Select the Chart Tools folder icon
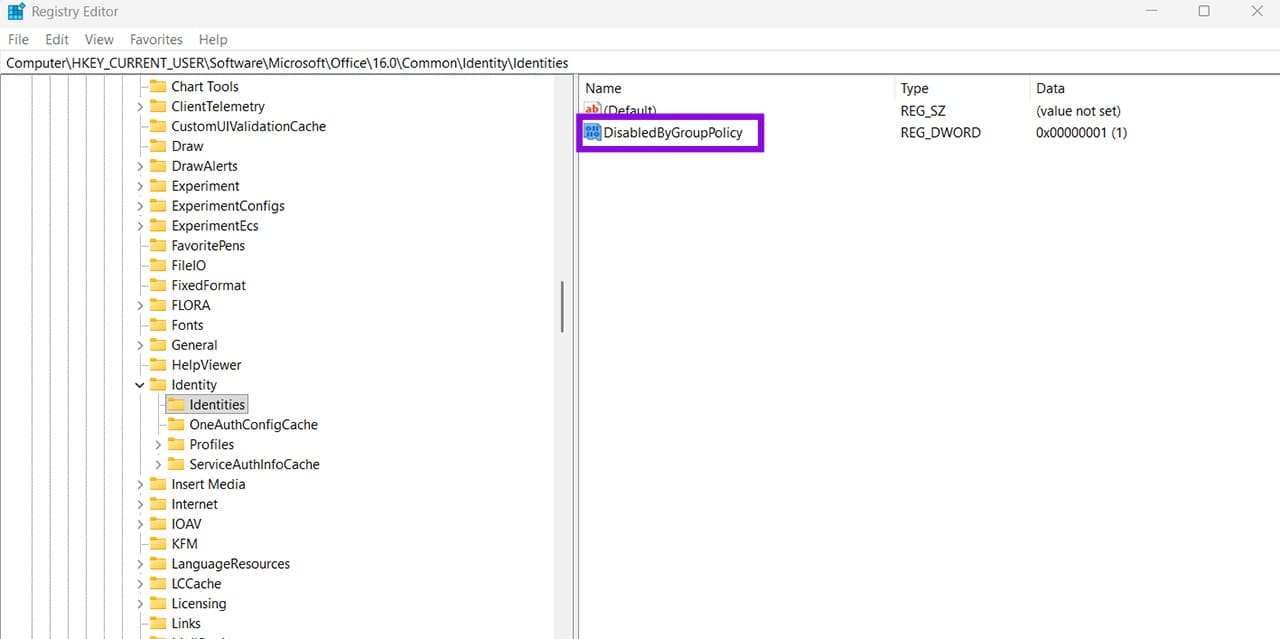1280x639 pixels. (158, 87)
